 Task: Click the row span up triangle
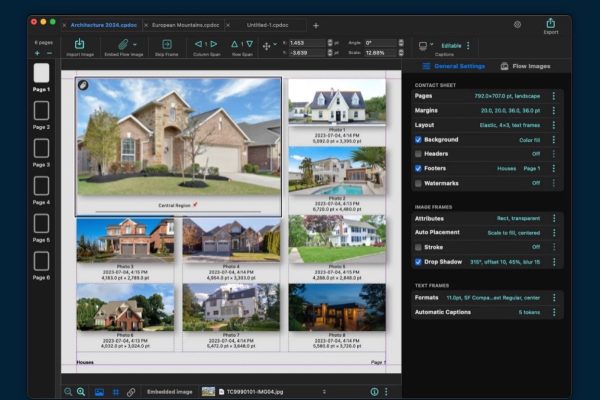[x=235, y=44]
